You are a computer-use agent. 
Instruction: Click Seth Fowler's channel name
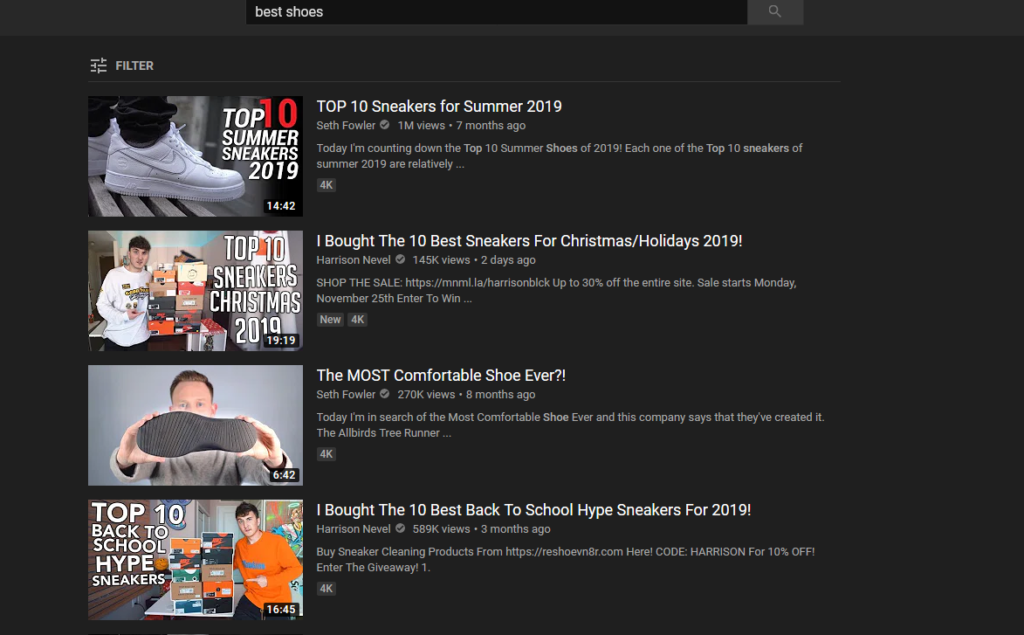(x=346, y=125)
